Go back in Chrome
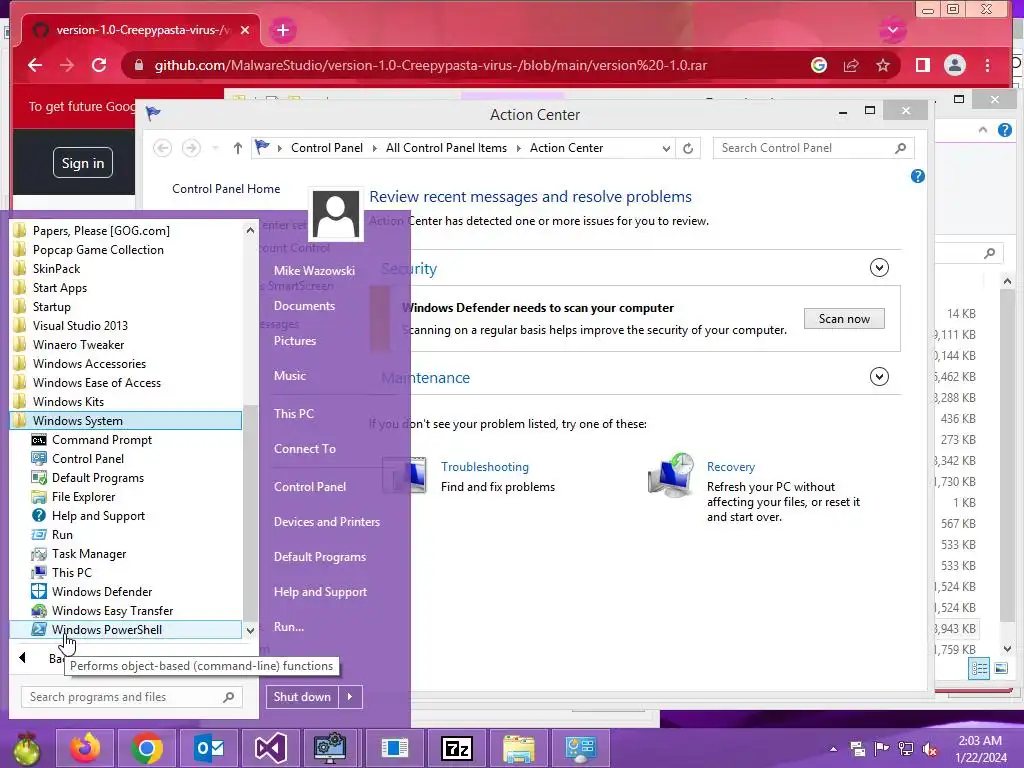1024x768 pixels. point(35,65)
